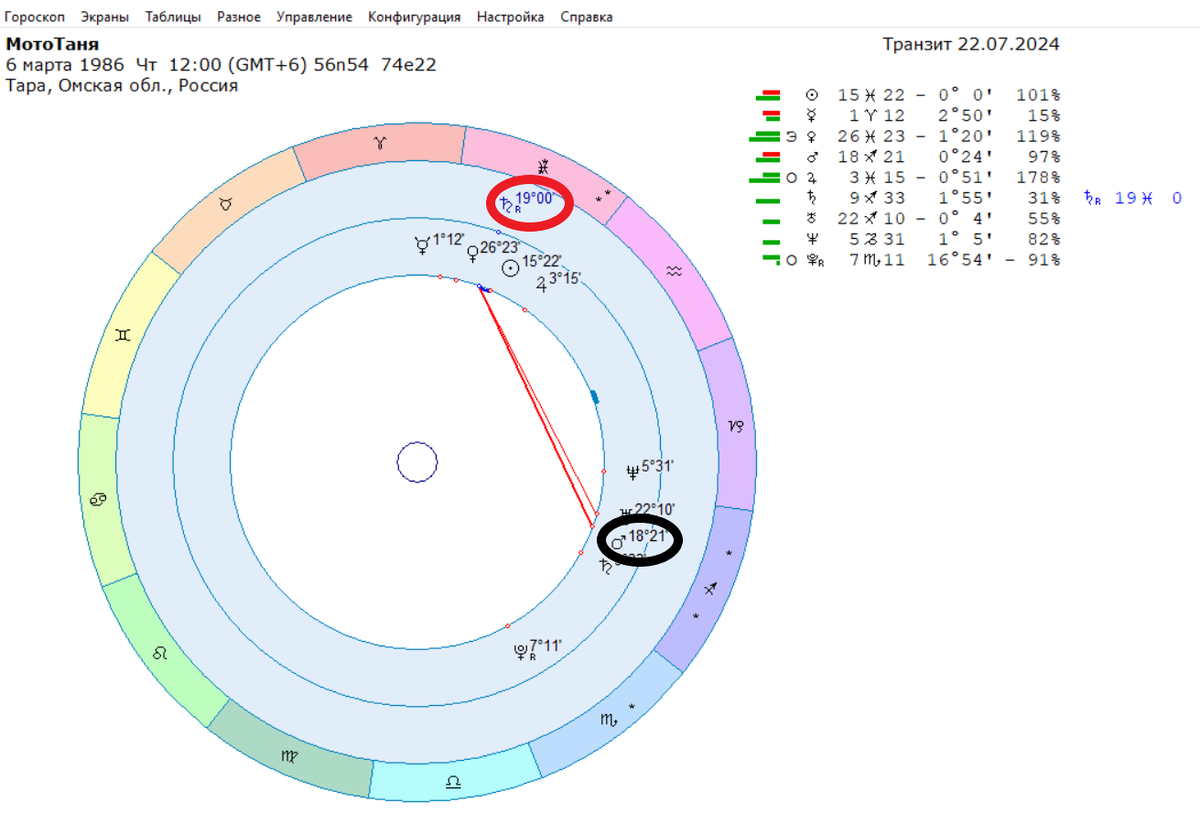Open the Конфигурация menu
This screenshot has width=1200, height=813.
click(x=414, y=17)
